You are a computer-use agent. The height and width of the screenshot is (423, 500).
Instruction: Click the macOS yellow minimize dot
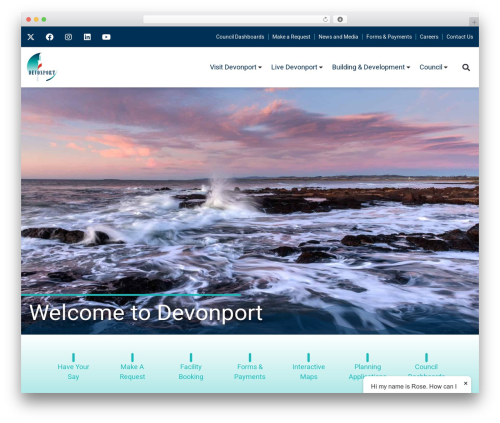tap(36, 20)
